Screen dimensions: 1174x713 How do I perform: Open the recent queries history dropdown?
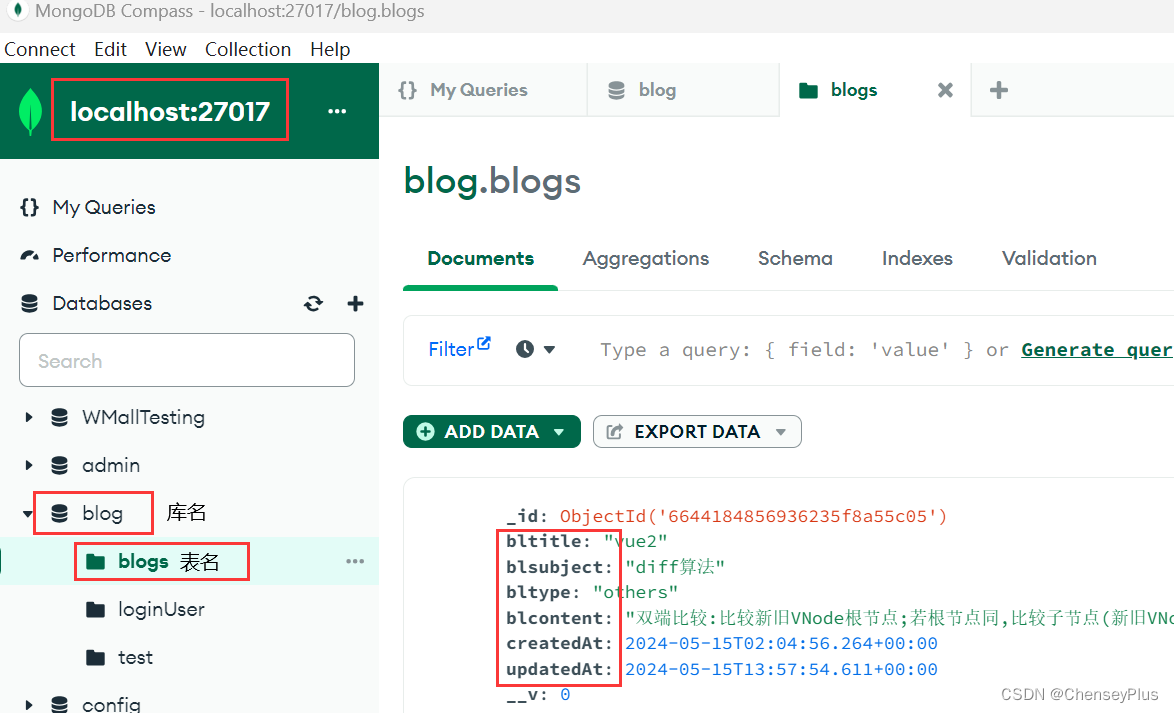536,349
